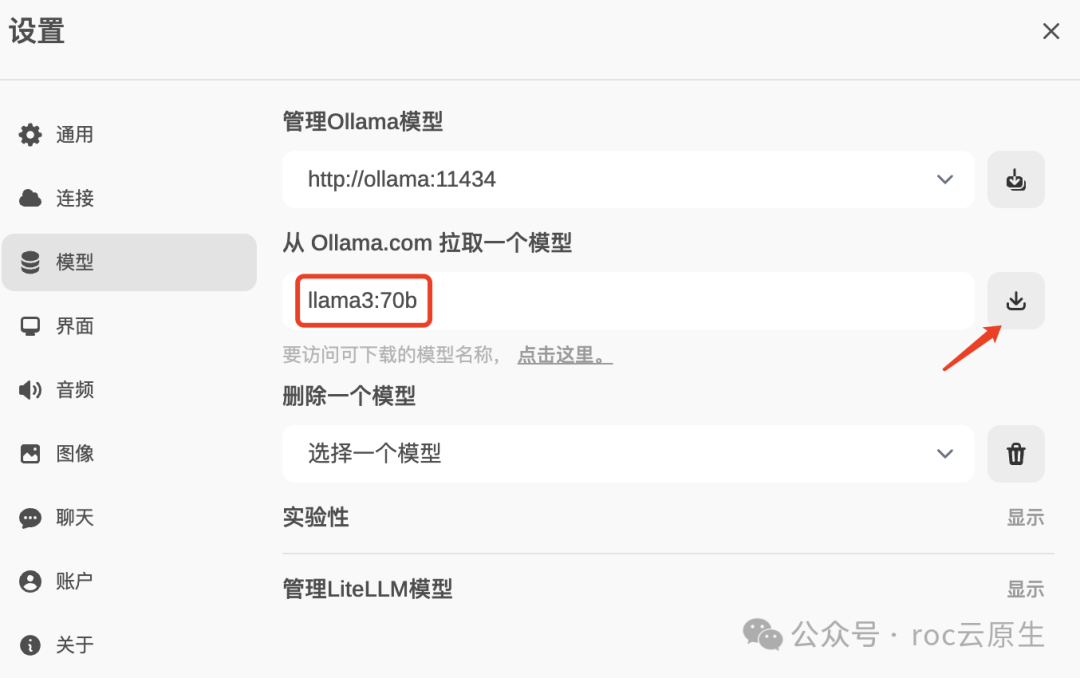Screen dimensions: 1080x678
Task: Click the Images picture icon
Action: click(31, 454)
